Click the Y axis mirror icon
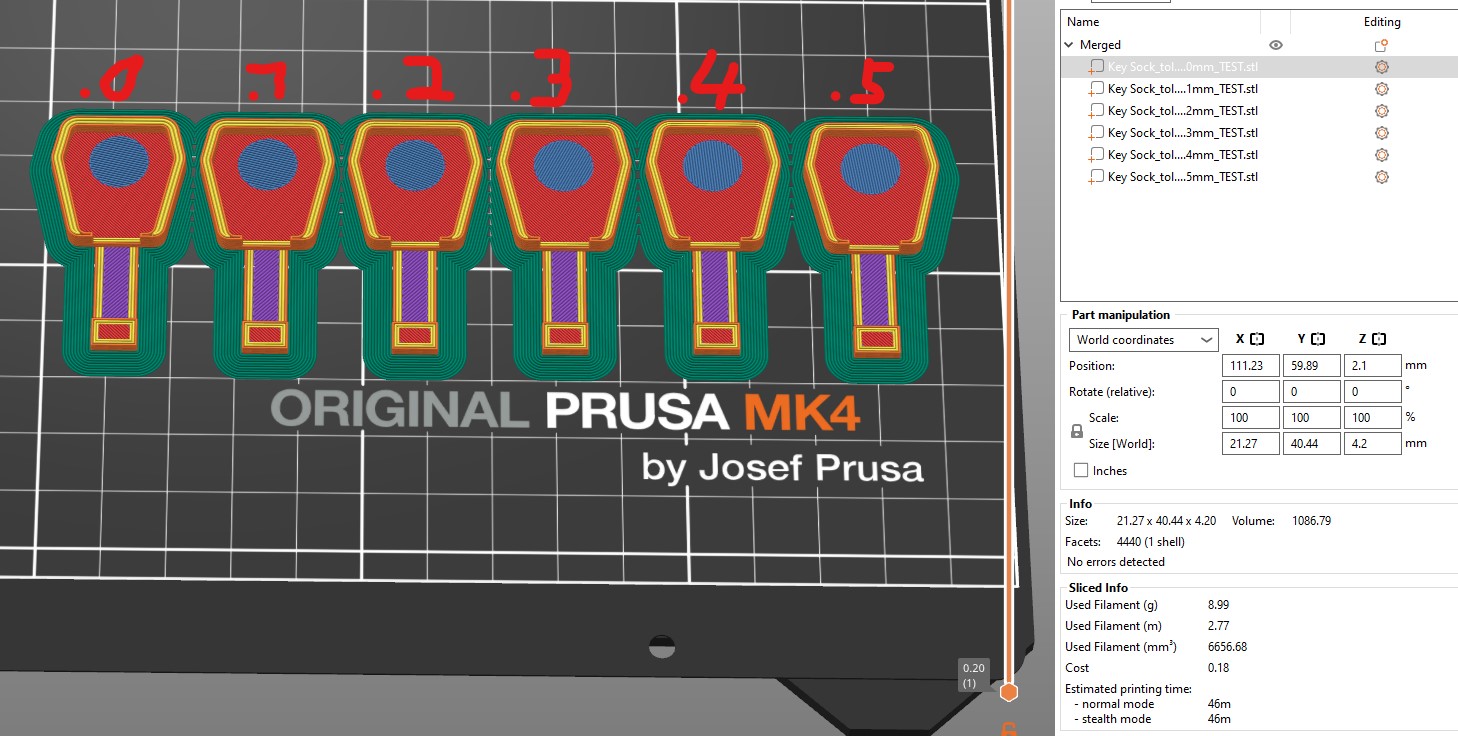 click(1319, 339)
